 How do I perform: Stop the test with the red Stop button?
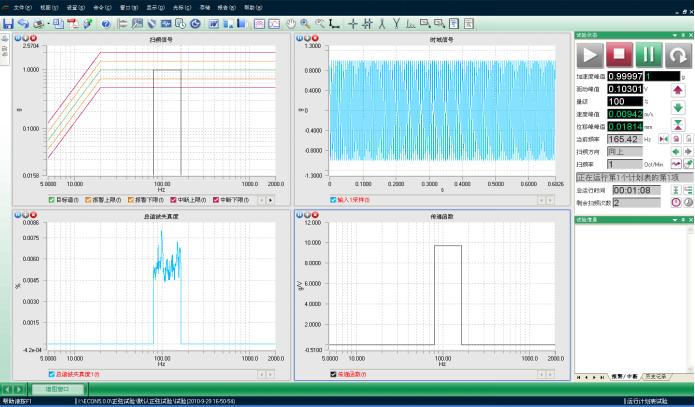click(x=619, y=55)
